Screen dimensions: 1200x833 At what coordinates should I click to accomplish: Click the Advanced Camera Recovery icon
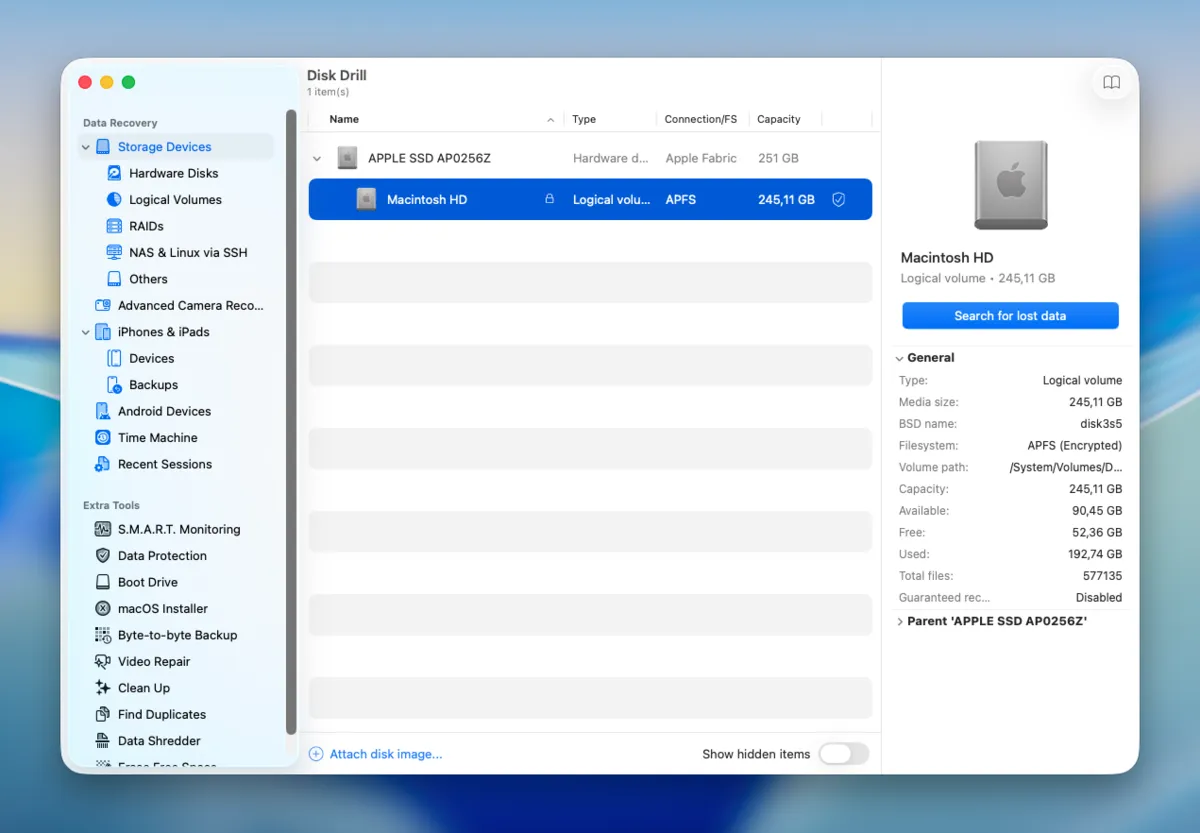tap(103, 306)
